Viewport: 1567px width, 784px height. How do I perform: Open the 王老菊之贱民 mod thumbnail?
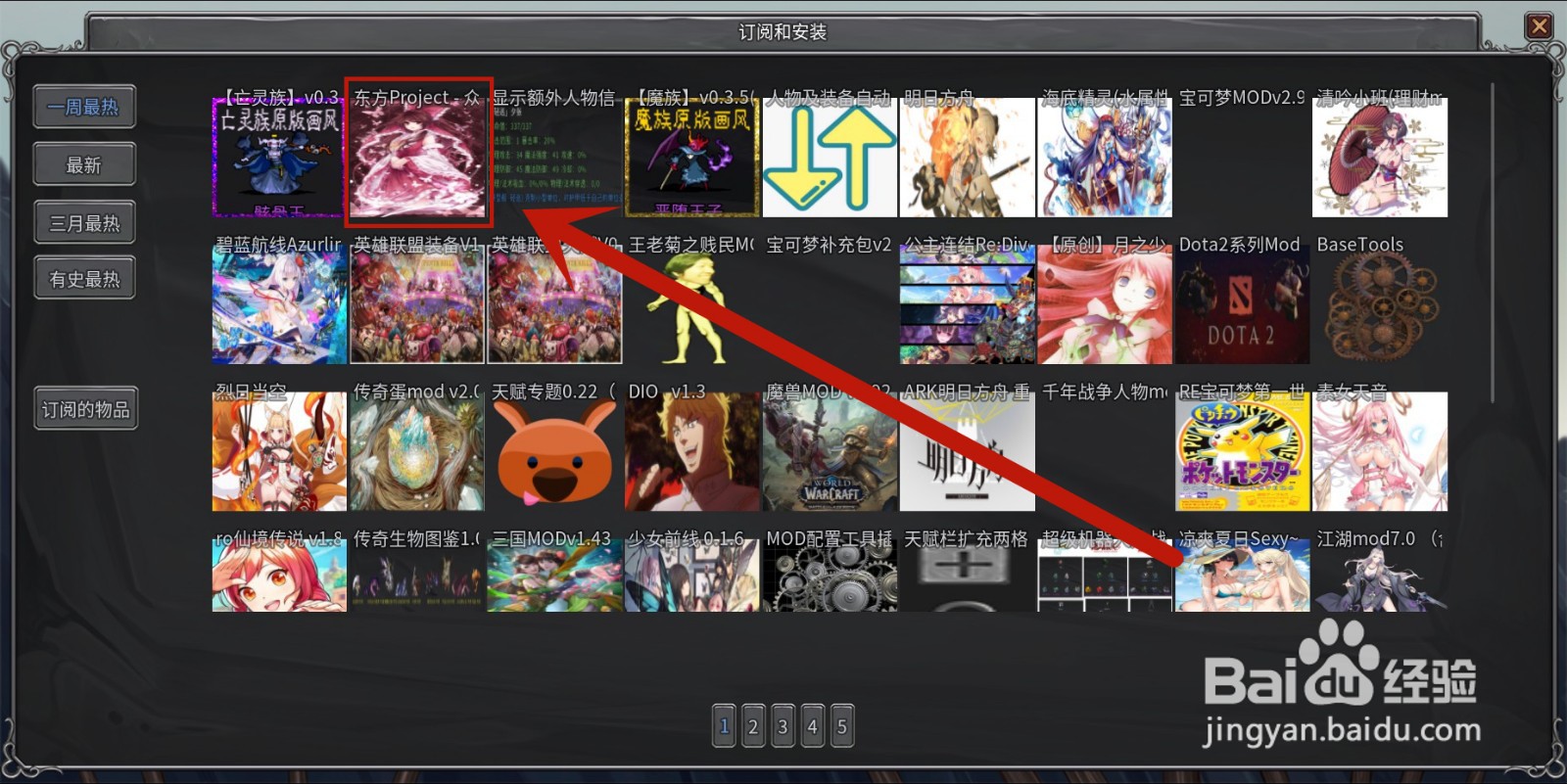(x=692, y=304)
